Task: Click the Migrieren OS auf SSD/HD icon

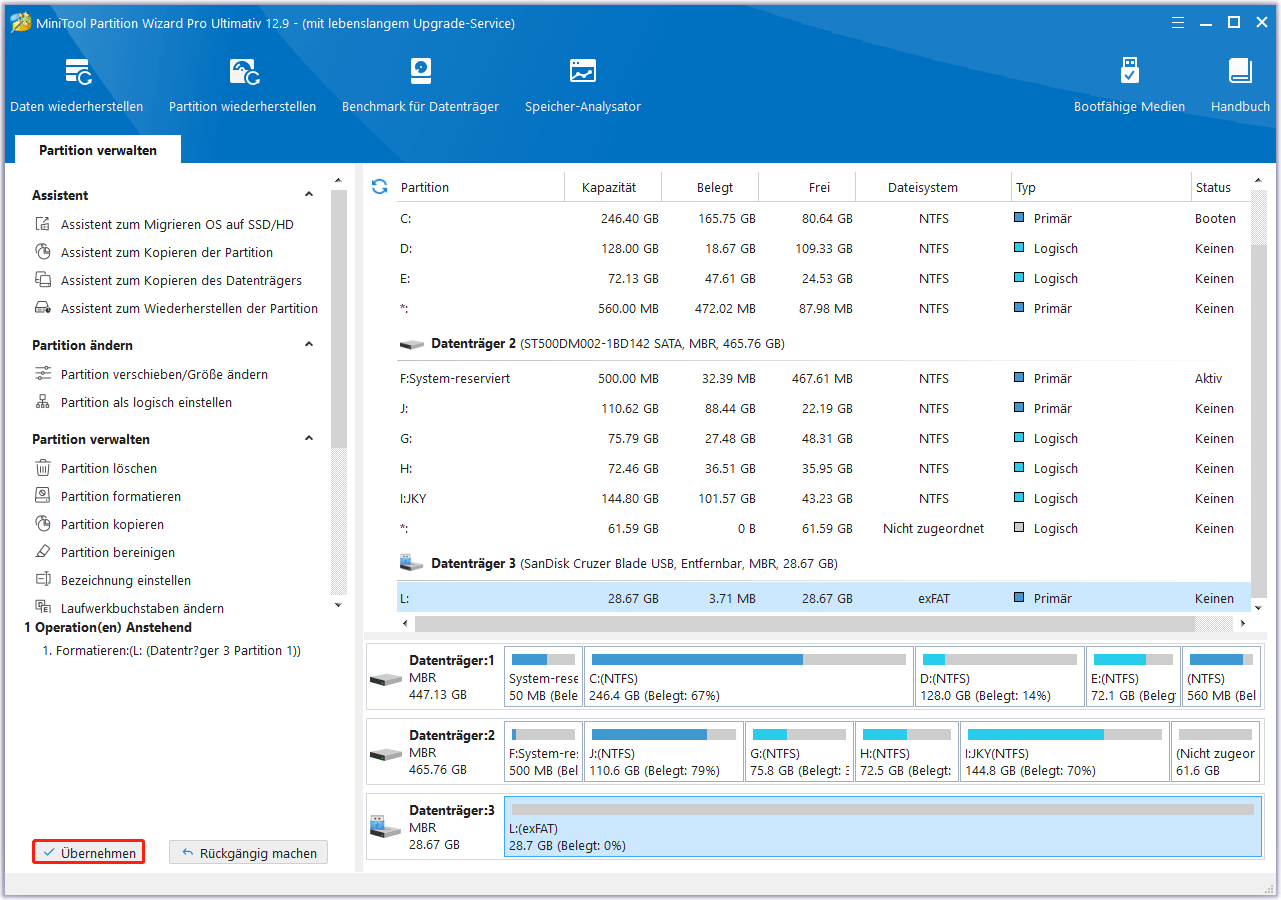Action: click(x=43, y=225)
